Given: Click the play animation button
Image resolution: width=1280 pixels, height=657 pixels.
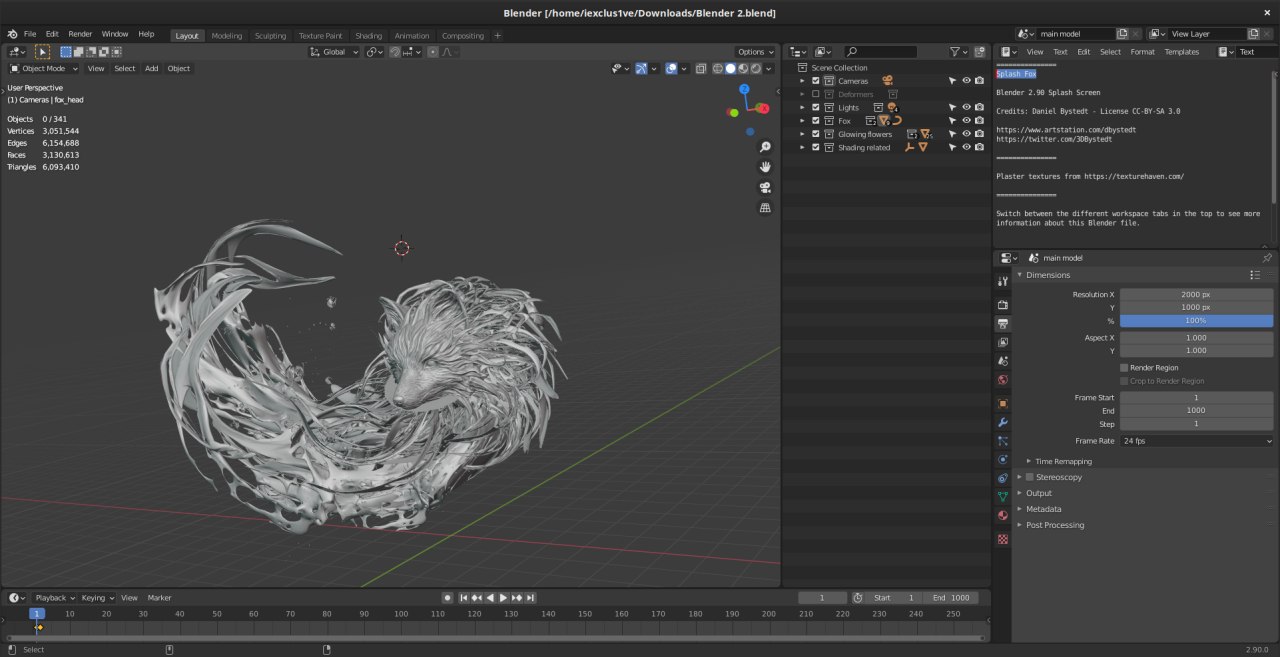Looking at the screenshot, I should (503, 598).
